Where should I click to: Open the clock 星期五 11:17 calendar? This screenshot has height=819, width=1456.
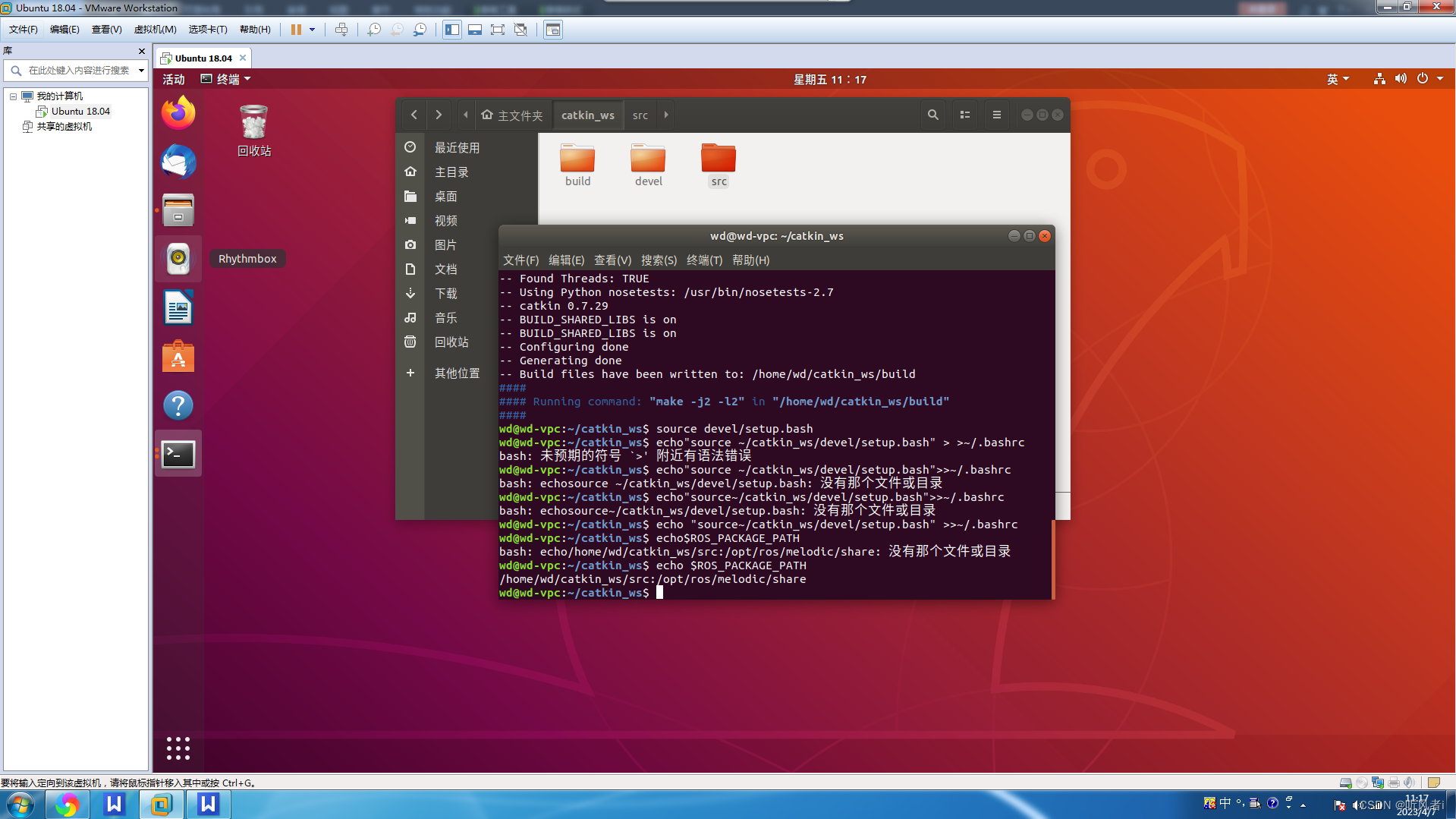click(x=830, y=79)
